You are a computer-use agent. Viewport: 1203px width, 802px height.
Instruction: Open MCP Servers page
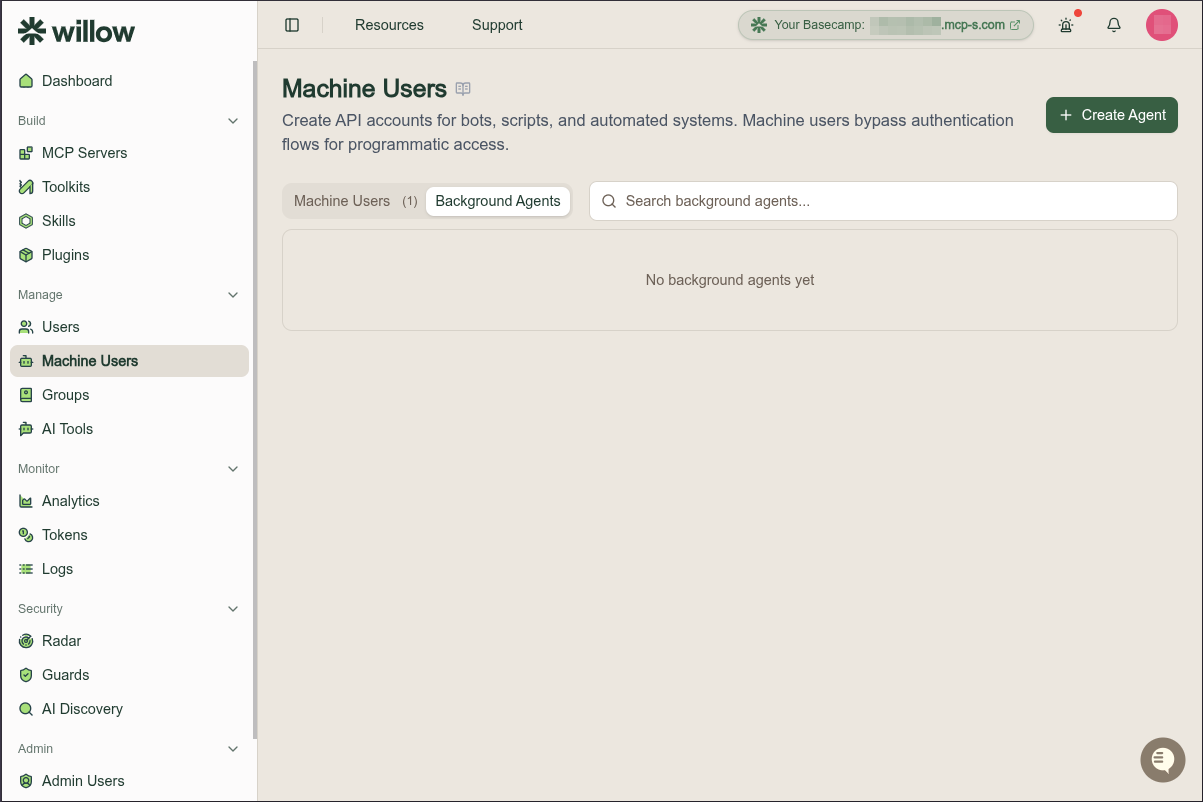pos(129,153)
